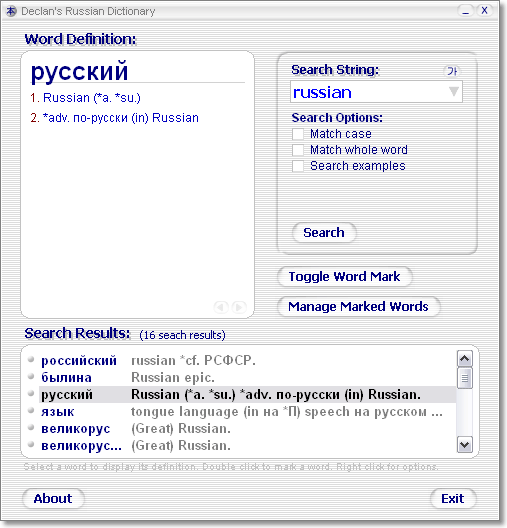Viewport: 507px width, 528px height.
Task: Check the Search examples box
Action: [x=298, y=166]
